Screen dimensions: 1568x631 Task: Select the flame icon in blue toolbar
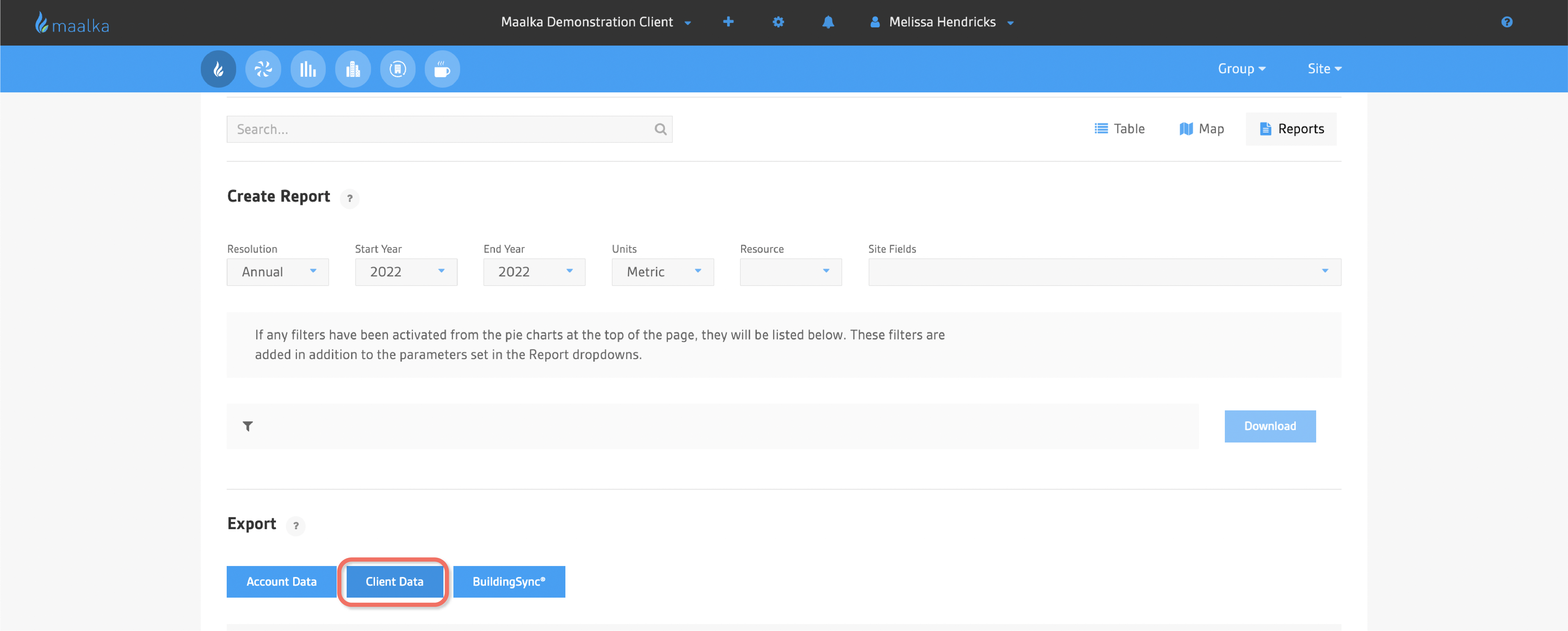point(218,69)
